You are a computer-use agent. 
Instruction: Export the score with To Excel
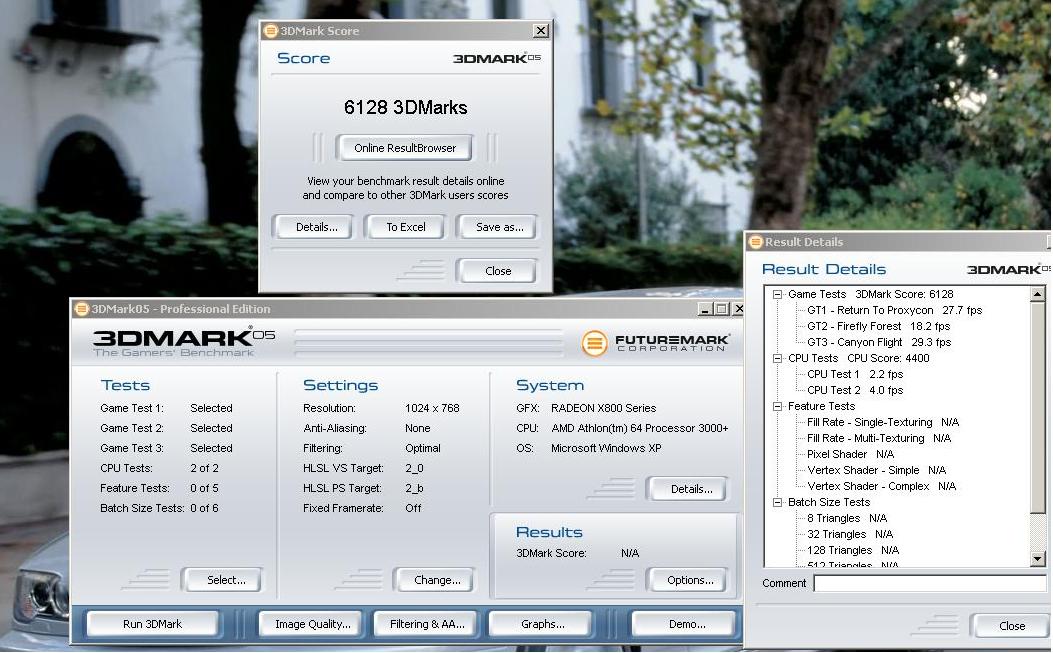(x=406, y=227)
